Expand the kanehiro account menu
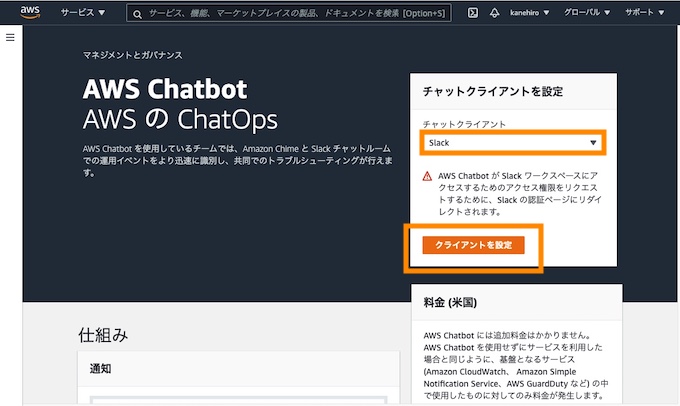 click(x=530, y=13)
